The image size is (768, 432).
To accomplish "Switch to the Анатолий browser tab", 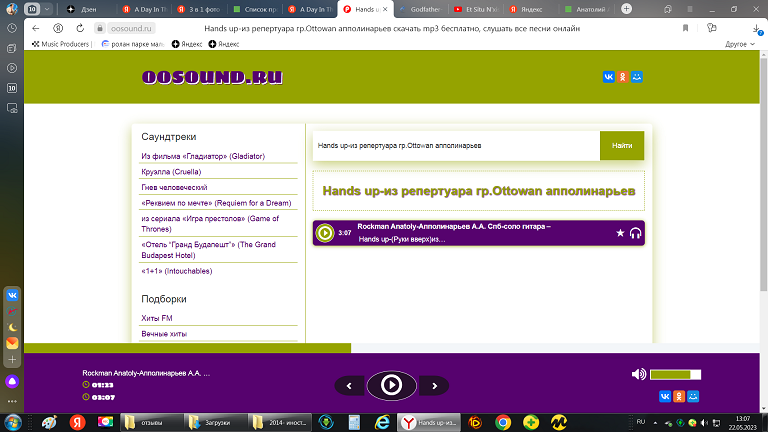I will 586,9.
